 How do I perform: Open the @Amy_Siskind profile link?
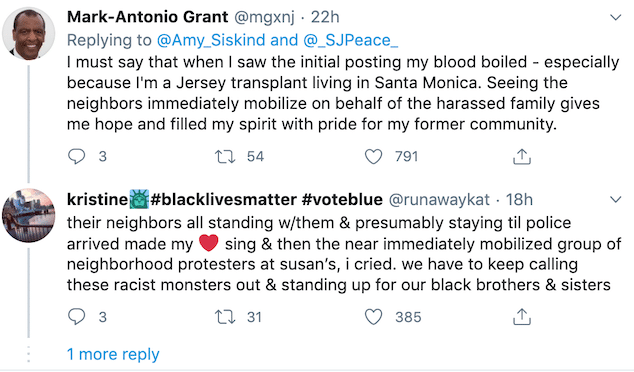pos(211,40)
